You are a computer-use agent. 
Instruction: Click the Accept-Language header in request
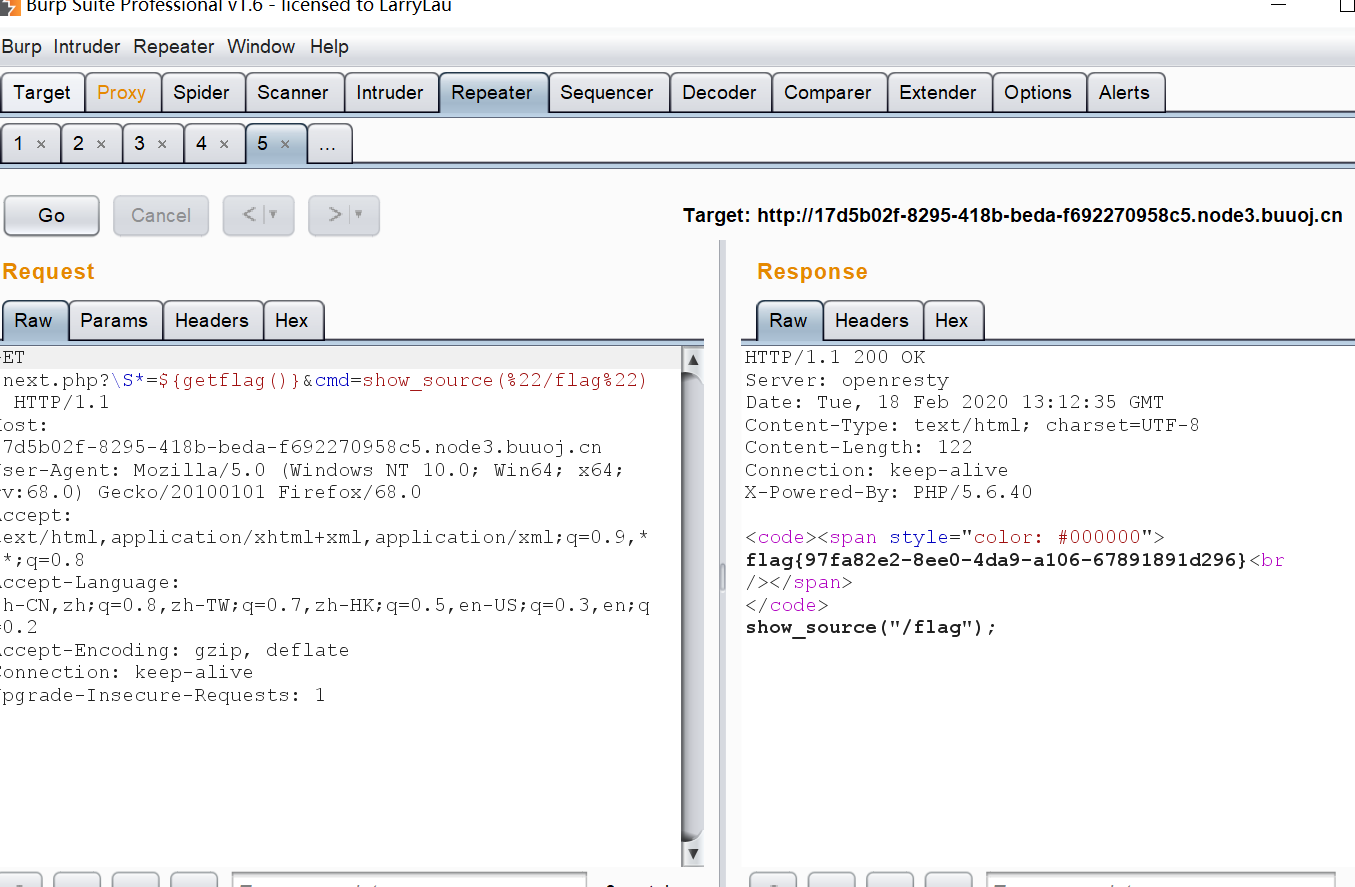[90, 583]
